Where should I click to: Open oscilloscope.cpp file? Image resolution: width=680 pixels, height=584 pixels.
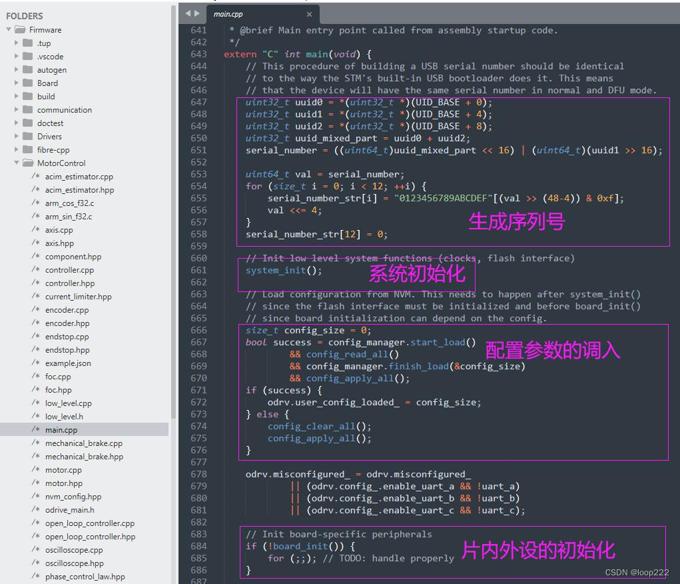[x=74, y=550]
